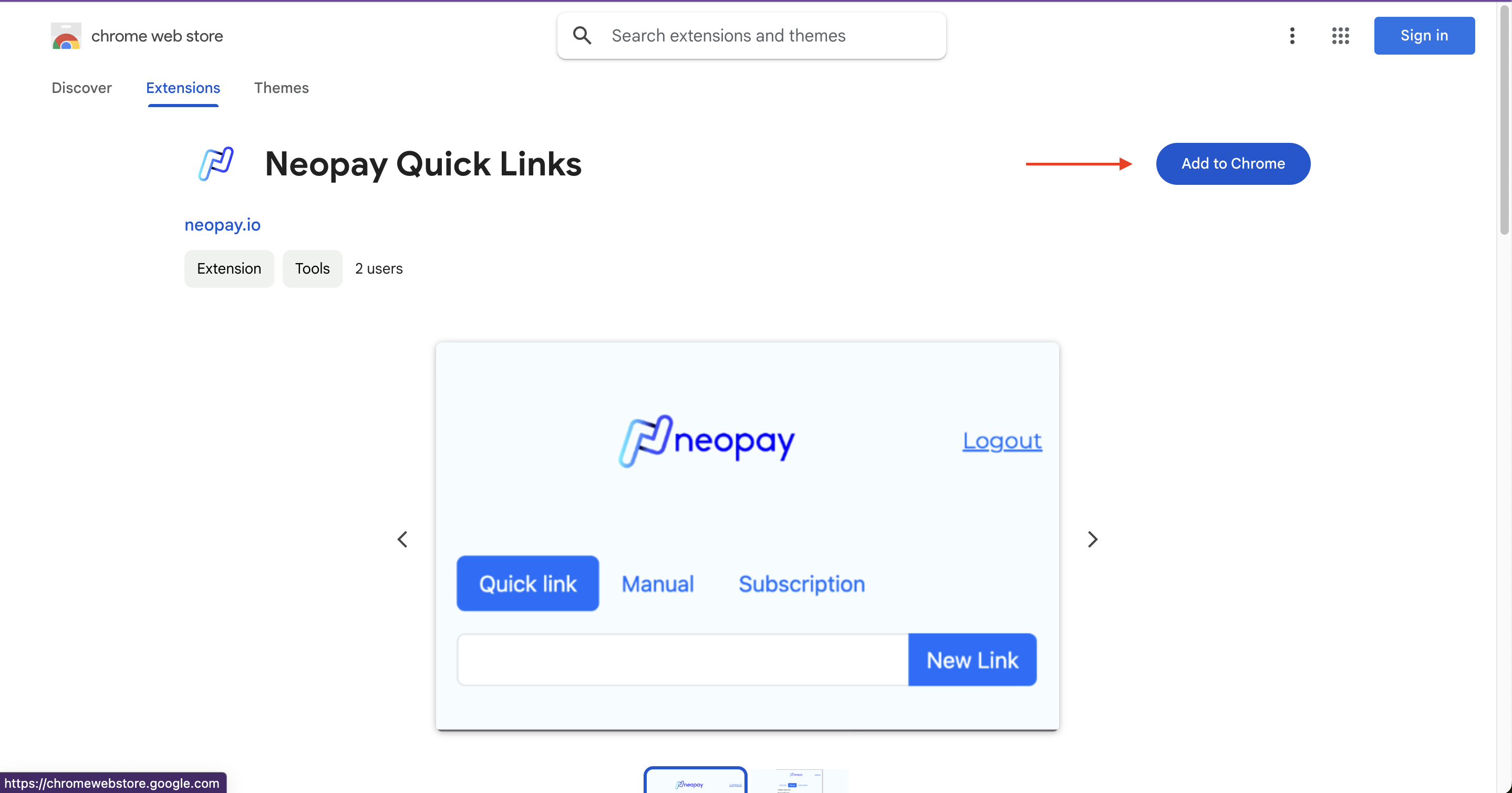Click the Logout link in extension preview
The image size is (1512, 793).
1001,439
